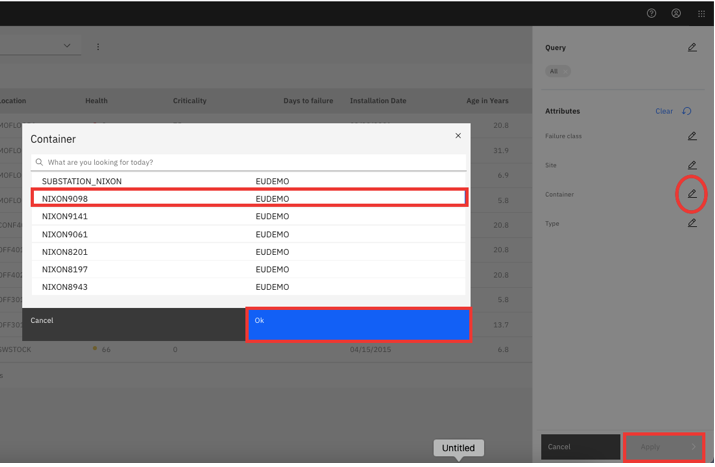Open the user profile icon
Screen dimensions: 715x467
point(676,13)
